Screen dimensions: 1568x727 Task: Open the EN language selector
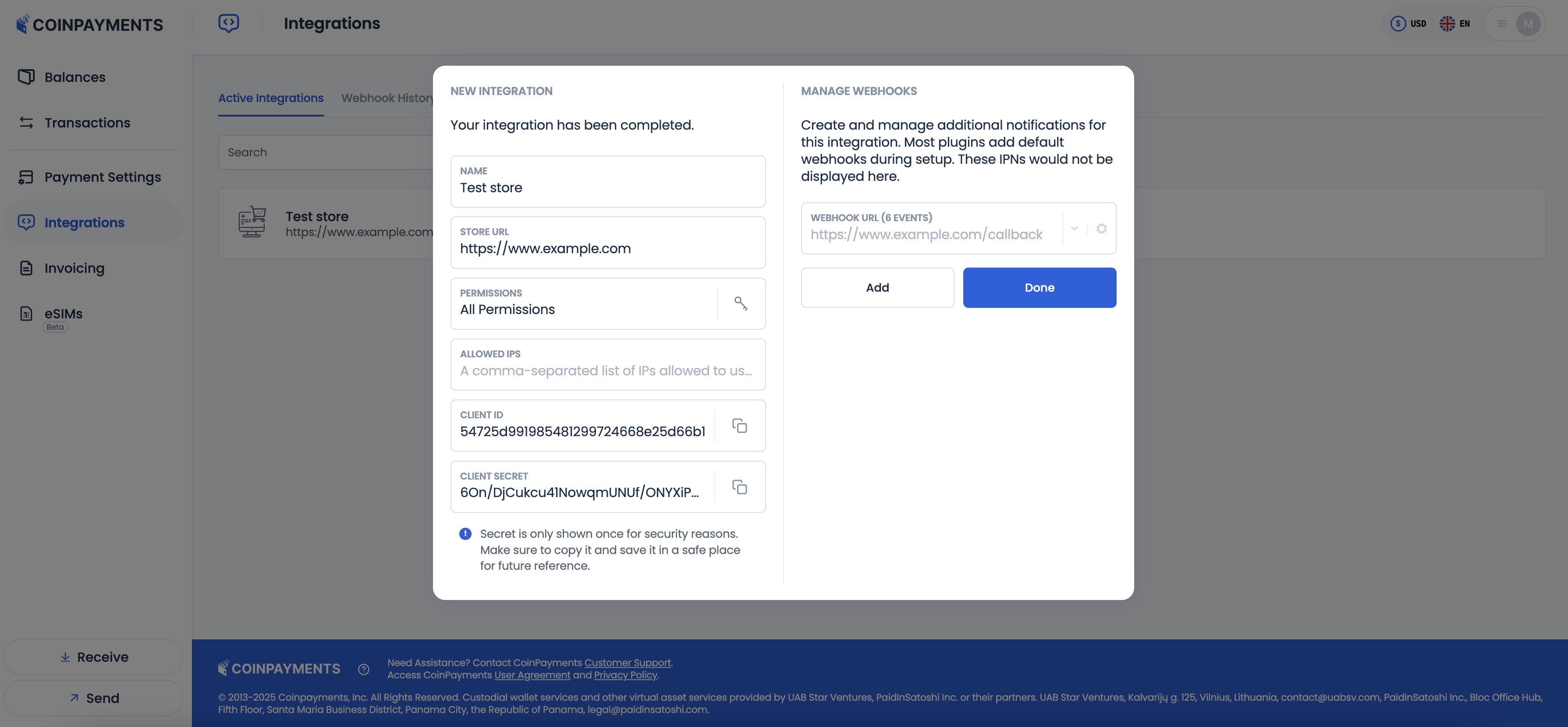coord(1455,24)
